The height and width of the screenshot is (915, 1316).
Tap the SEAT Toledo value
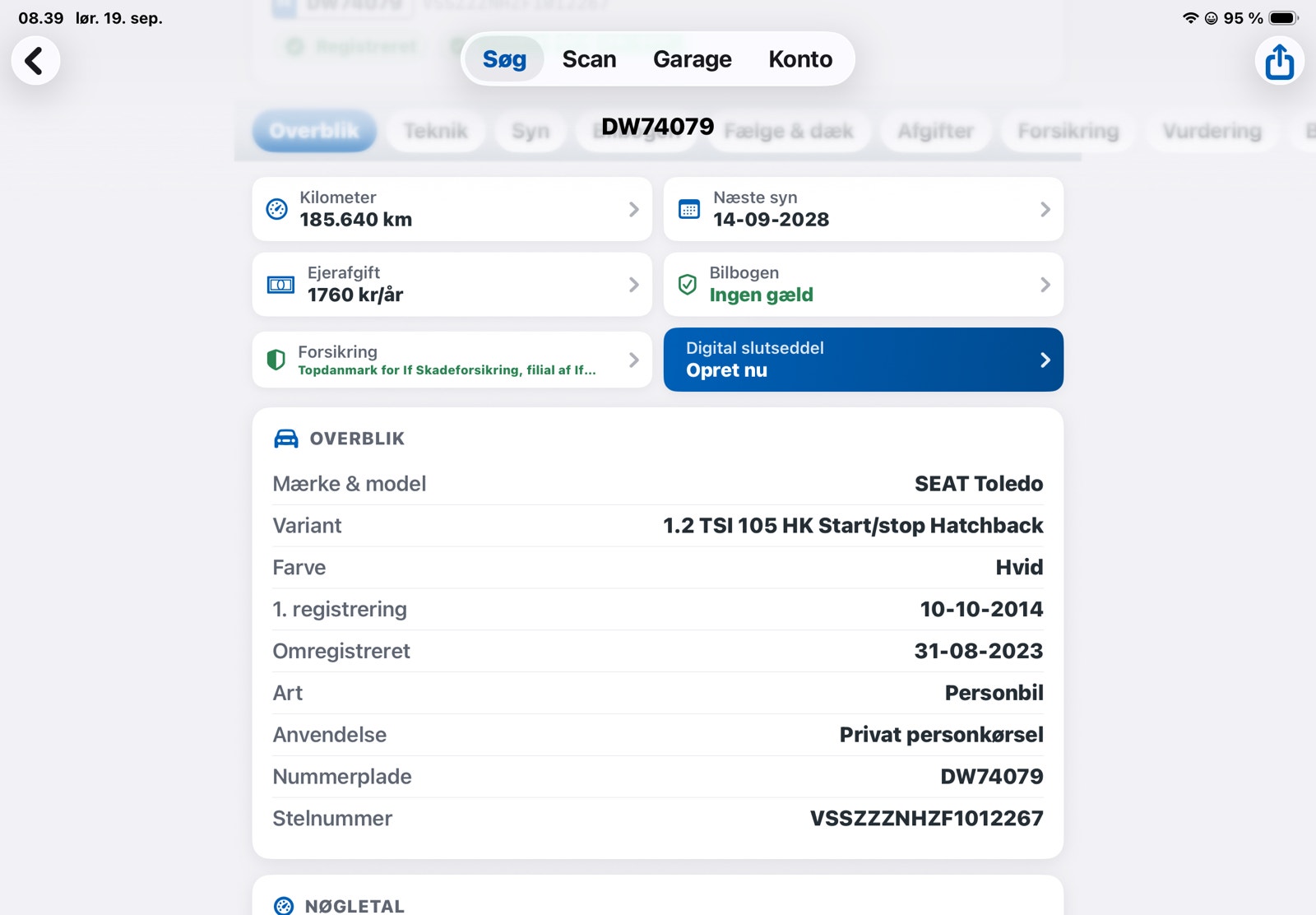click(979, 484)
